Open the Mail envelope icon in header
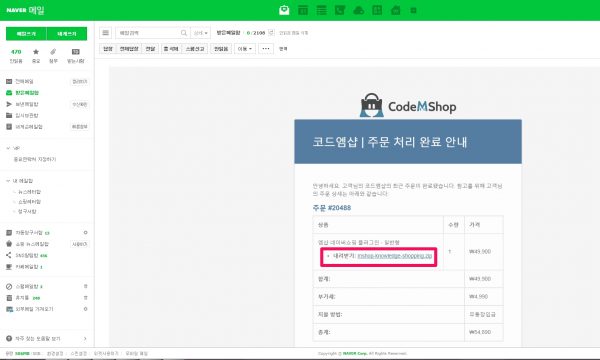Screen dimensions: 600x360 pyautogui.click(x=284, y=10)
